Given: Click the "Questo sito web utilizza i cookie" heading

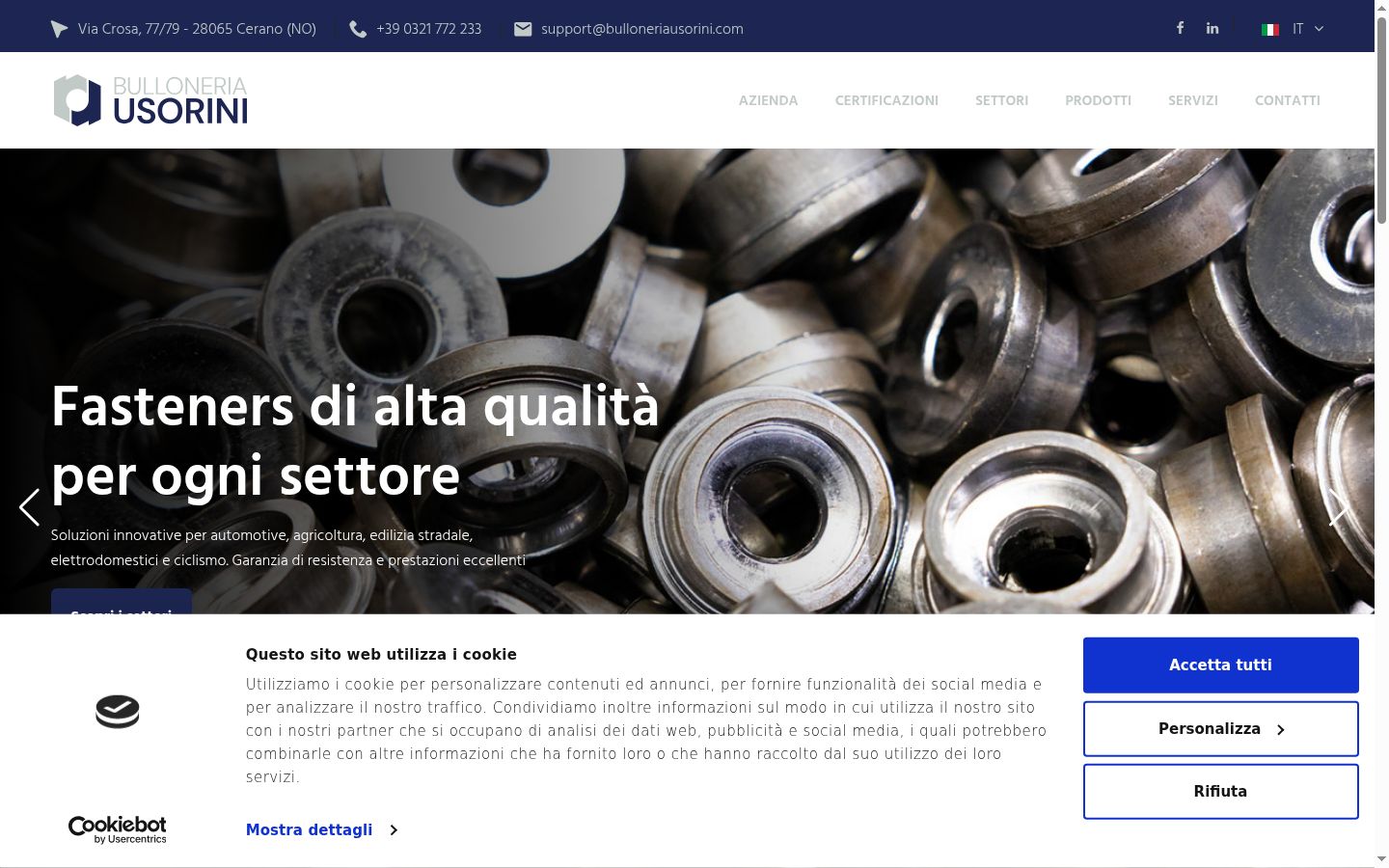Looking at the screenshot, I should (x=381, y=654).
